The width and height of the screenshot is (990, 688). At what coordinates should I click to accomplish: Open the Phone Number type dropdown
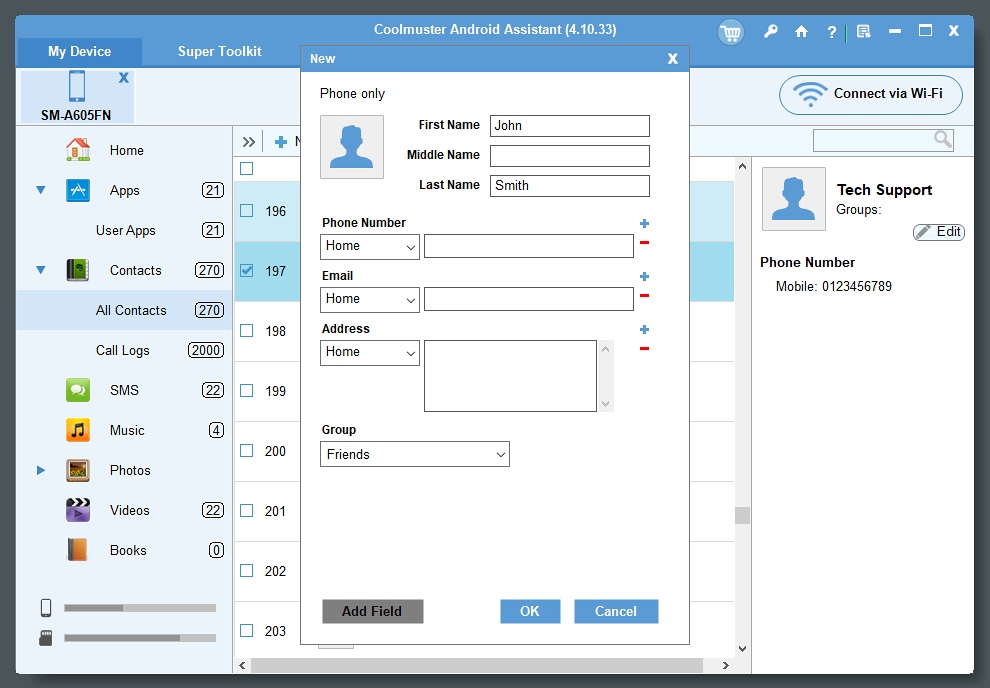369,246
